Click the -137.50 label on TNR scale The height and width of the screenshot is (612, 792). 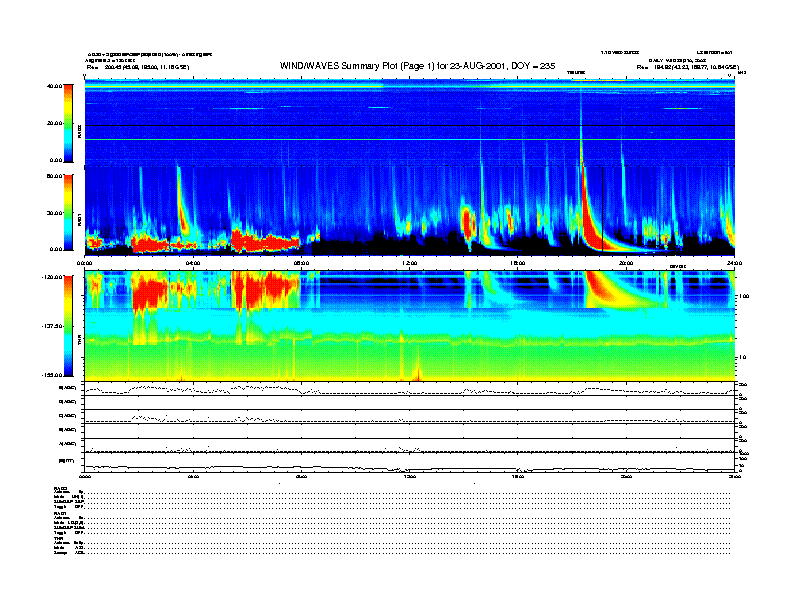point(52,326)
